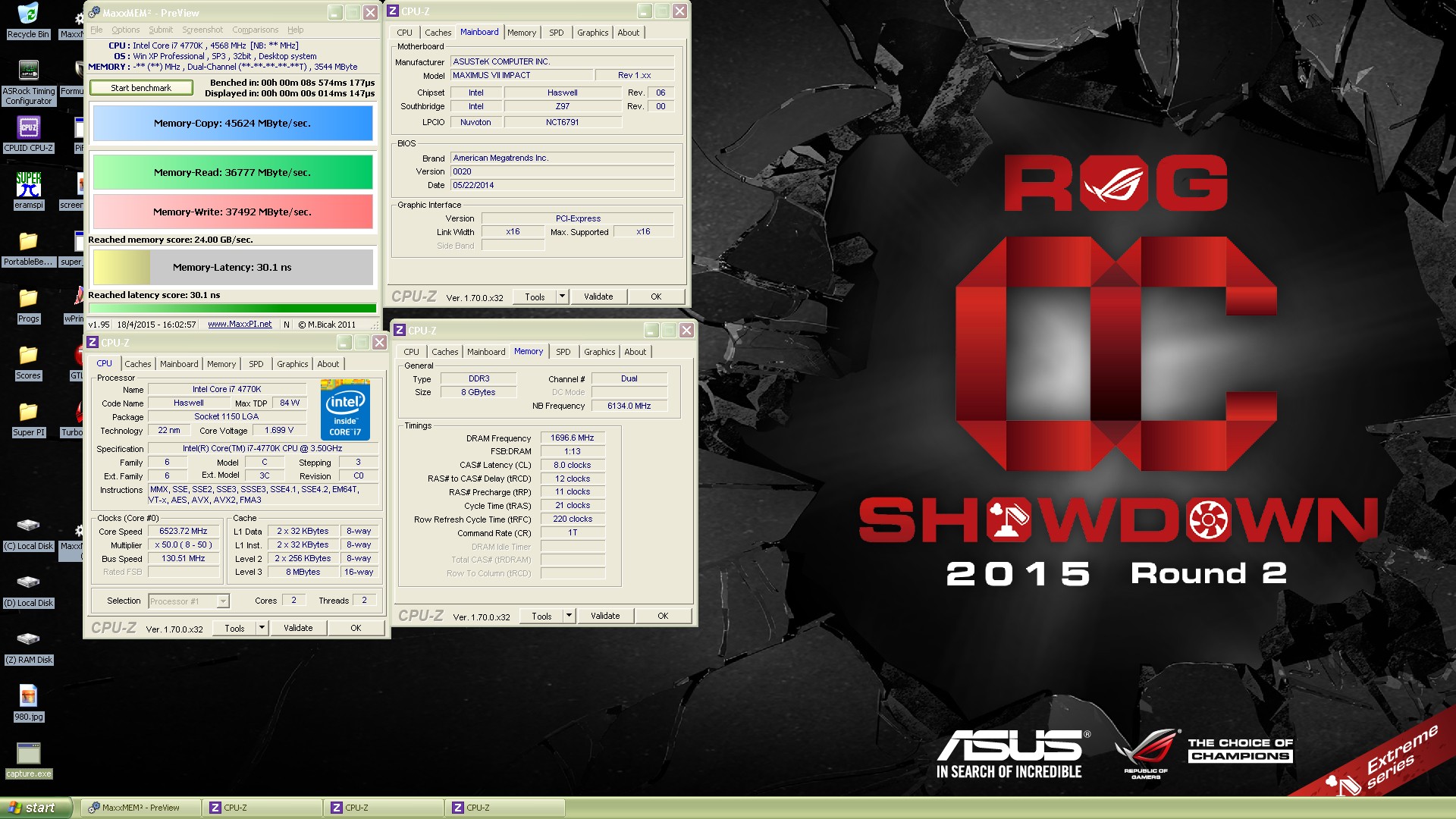Click the Memory-Copy result bar

[233, 123]
